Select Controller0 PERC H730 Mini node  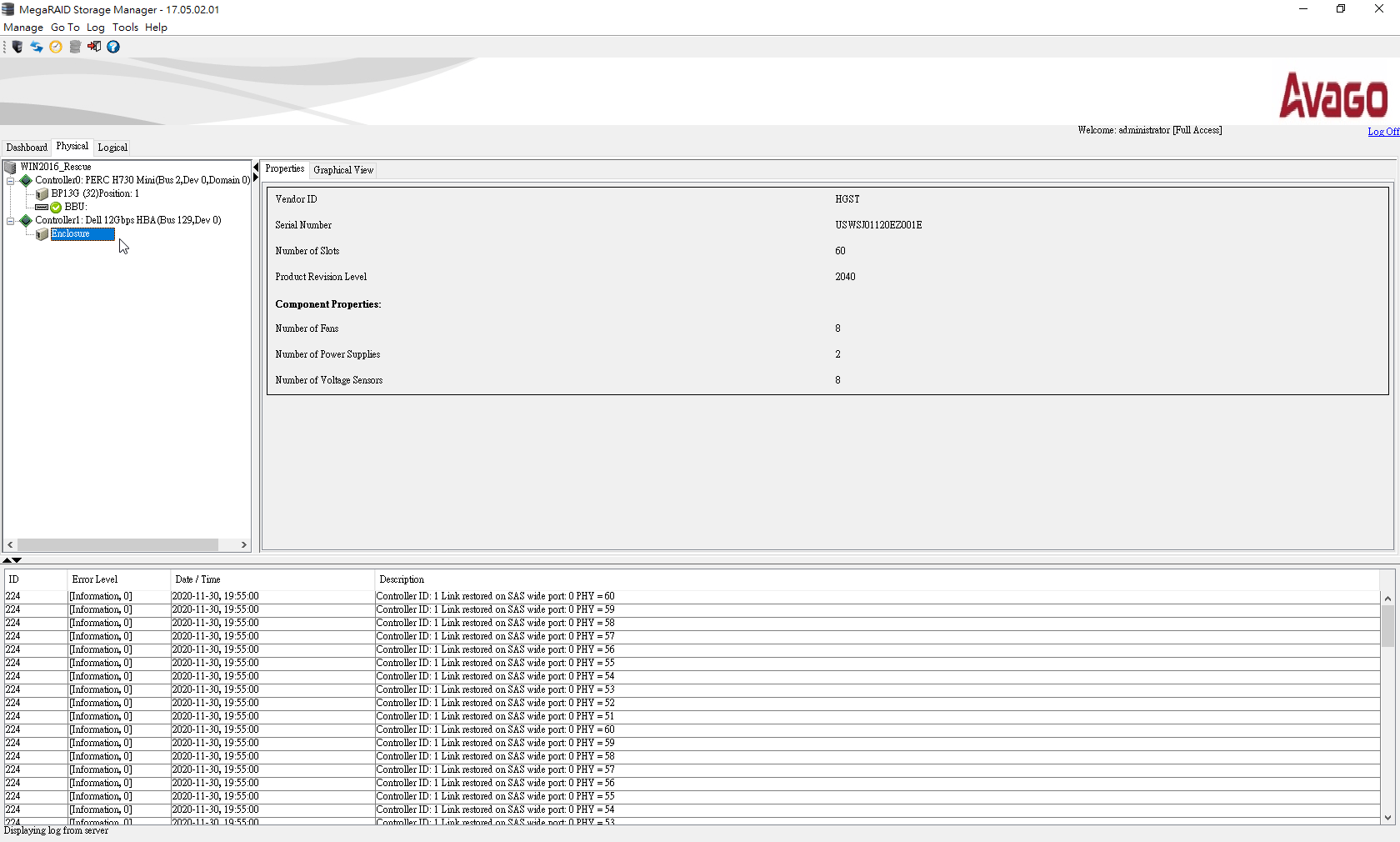pos(142,180)
